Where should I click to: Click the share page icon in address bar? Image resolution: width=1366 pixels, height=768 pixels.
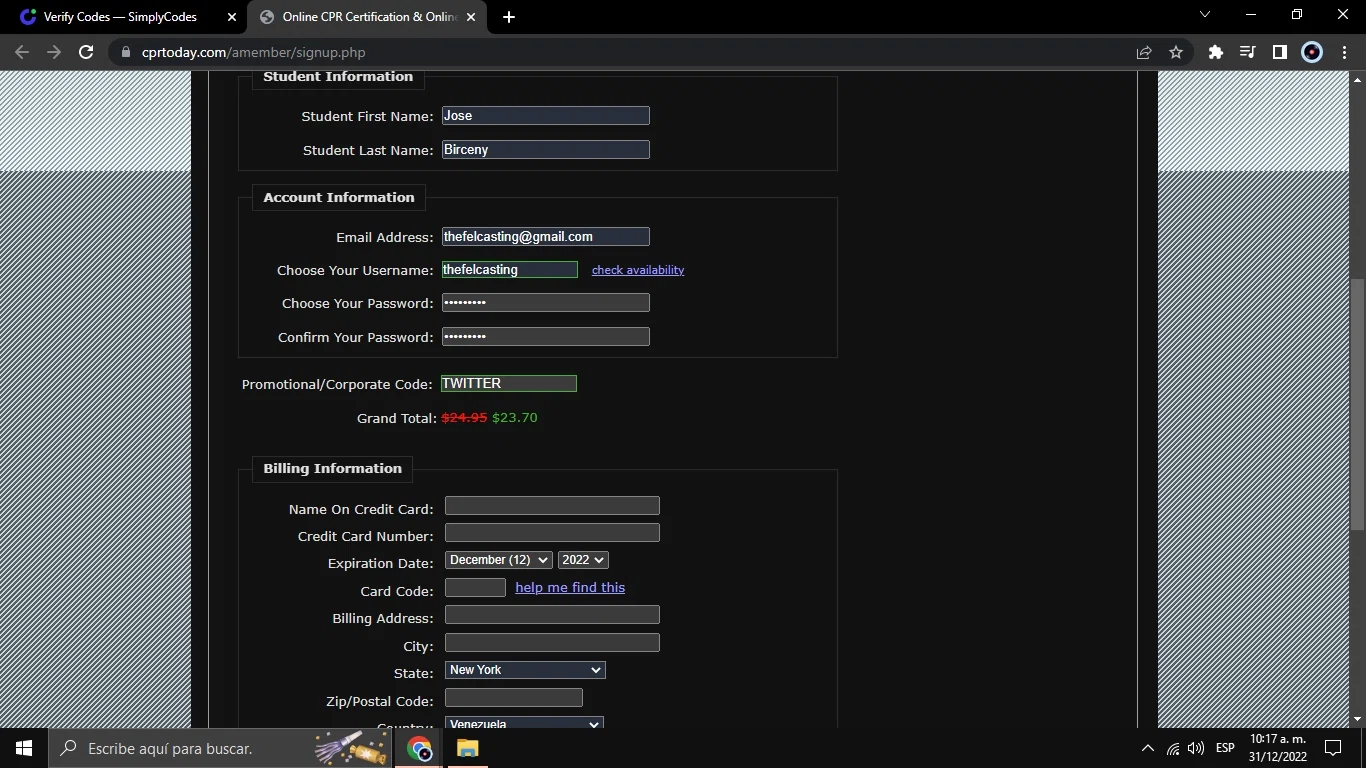pyautogui.click(x=1144, y=52)
